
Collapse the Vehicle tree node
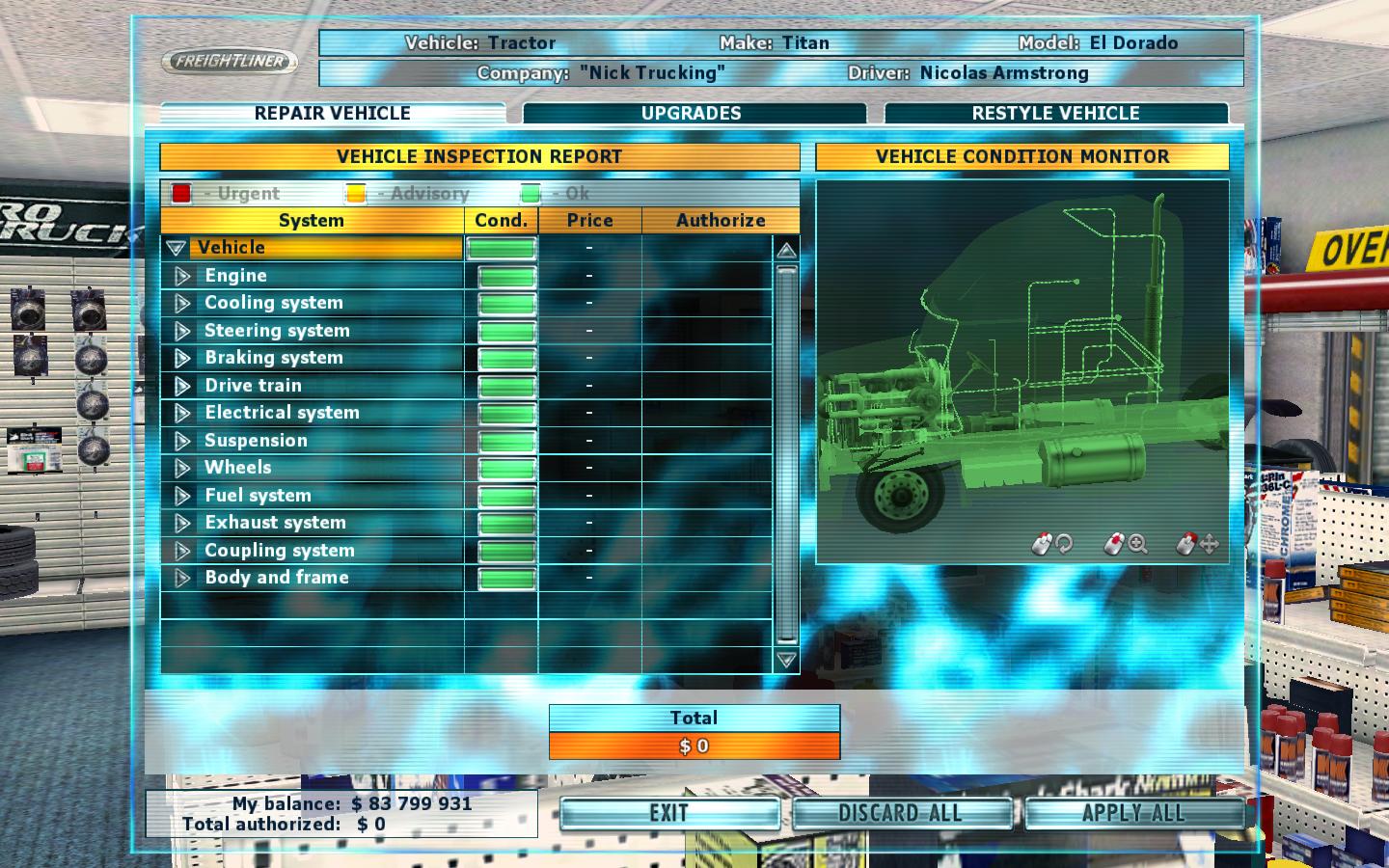(176, 248)
